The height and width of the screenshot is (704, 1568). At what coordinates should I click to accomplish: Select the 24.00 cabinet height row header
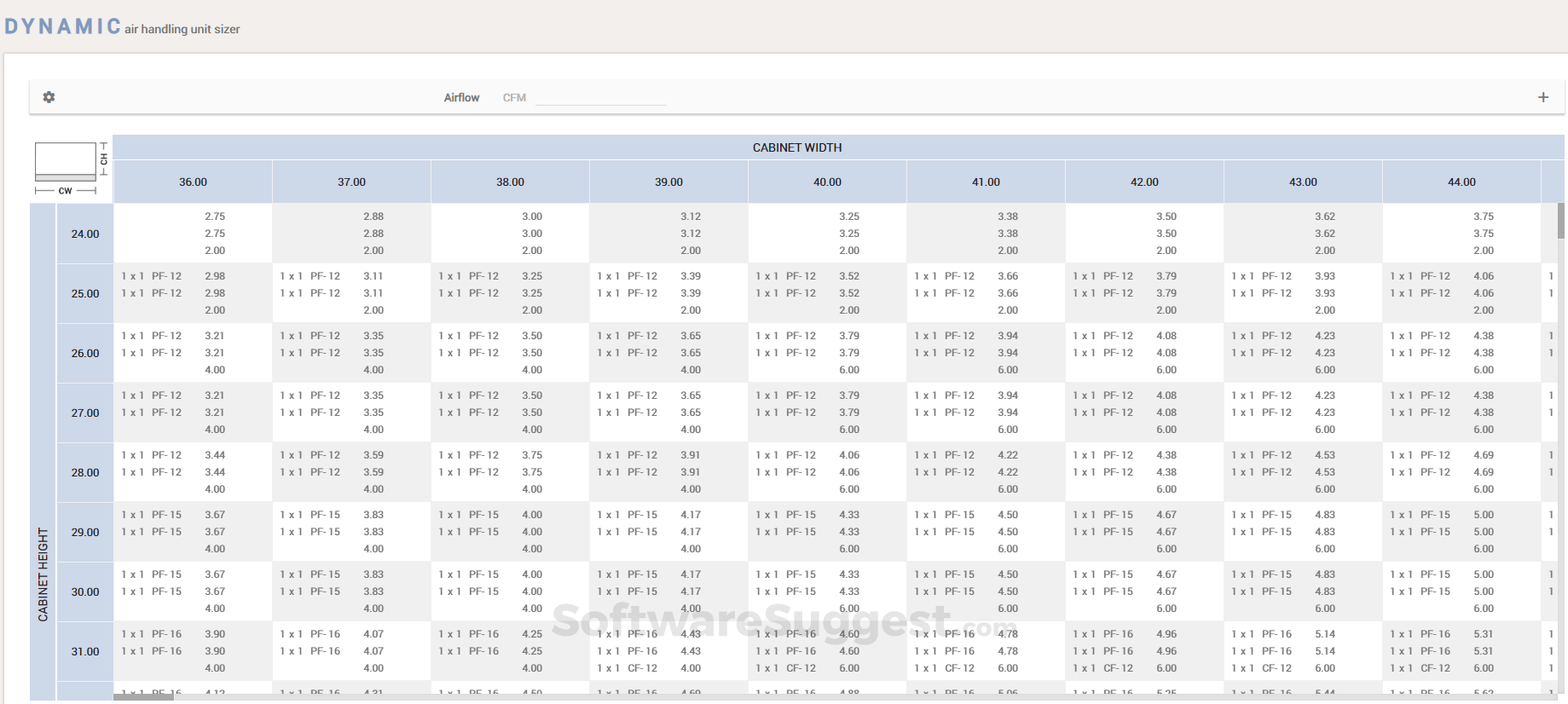click(x=85, y=234)
